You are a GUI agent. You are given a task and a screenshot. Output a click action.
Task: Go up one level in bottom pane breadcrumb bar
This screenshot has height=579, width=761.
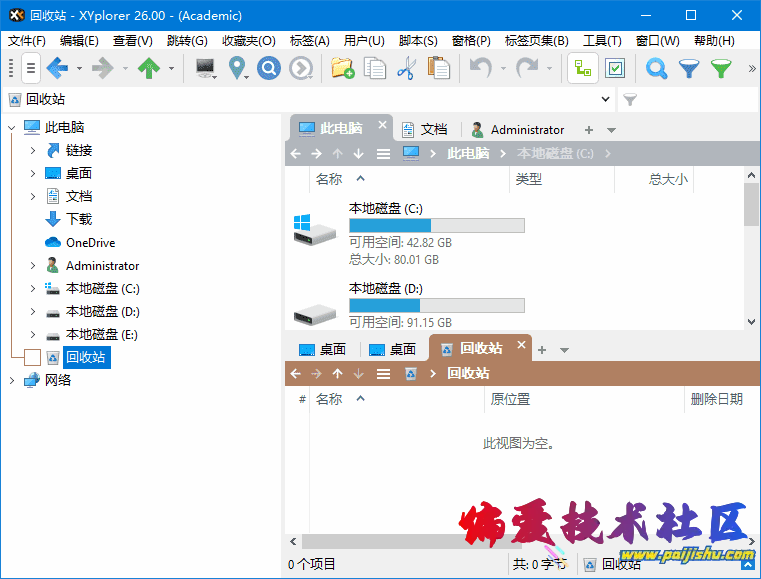(x=337, y=373)
